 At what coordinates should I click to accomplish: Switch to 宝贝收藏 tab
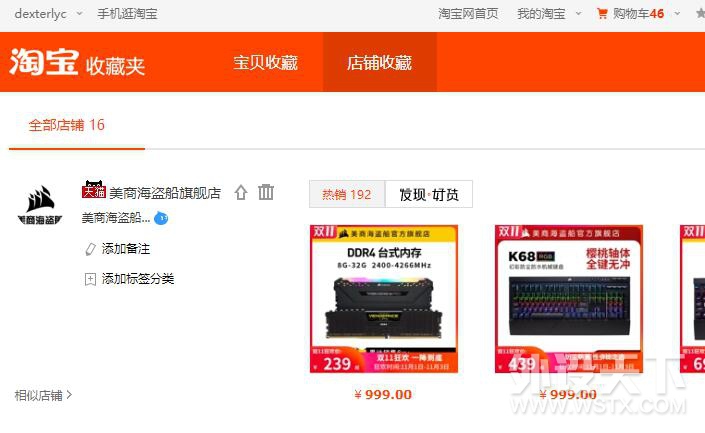coord(265,62)
